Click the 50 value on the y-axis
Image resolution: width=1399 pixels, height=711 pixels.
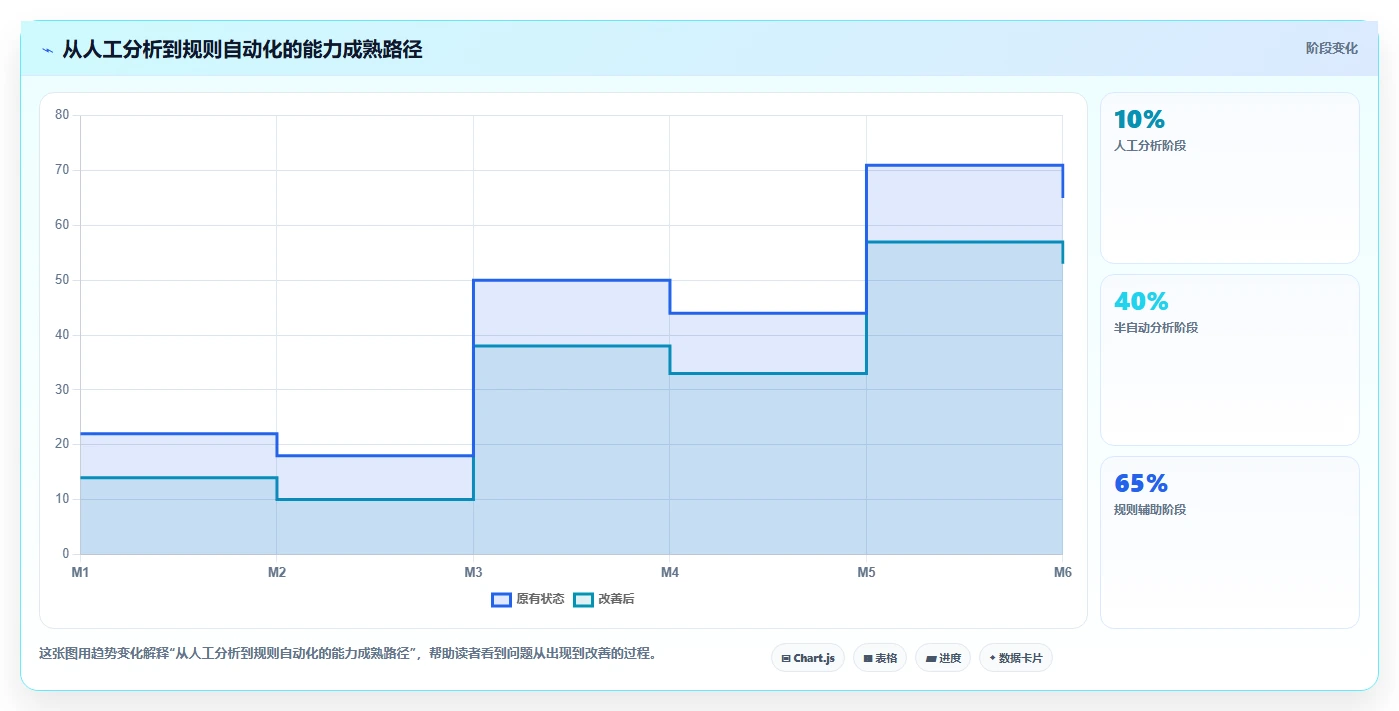coord(62,280)
